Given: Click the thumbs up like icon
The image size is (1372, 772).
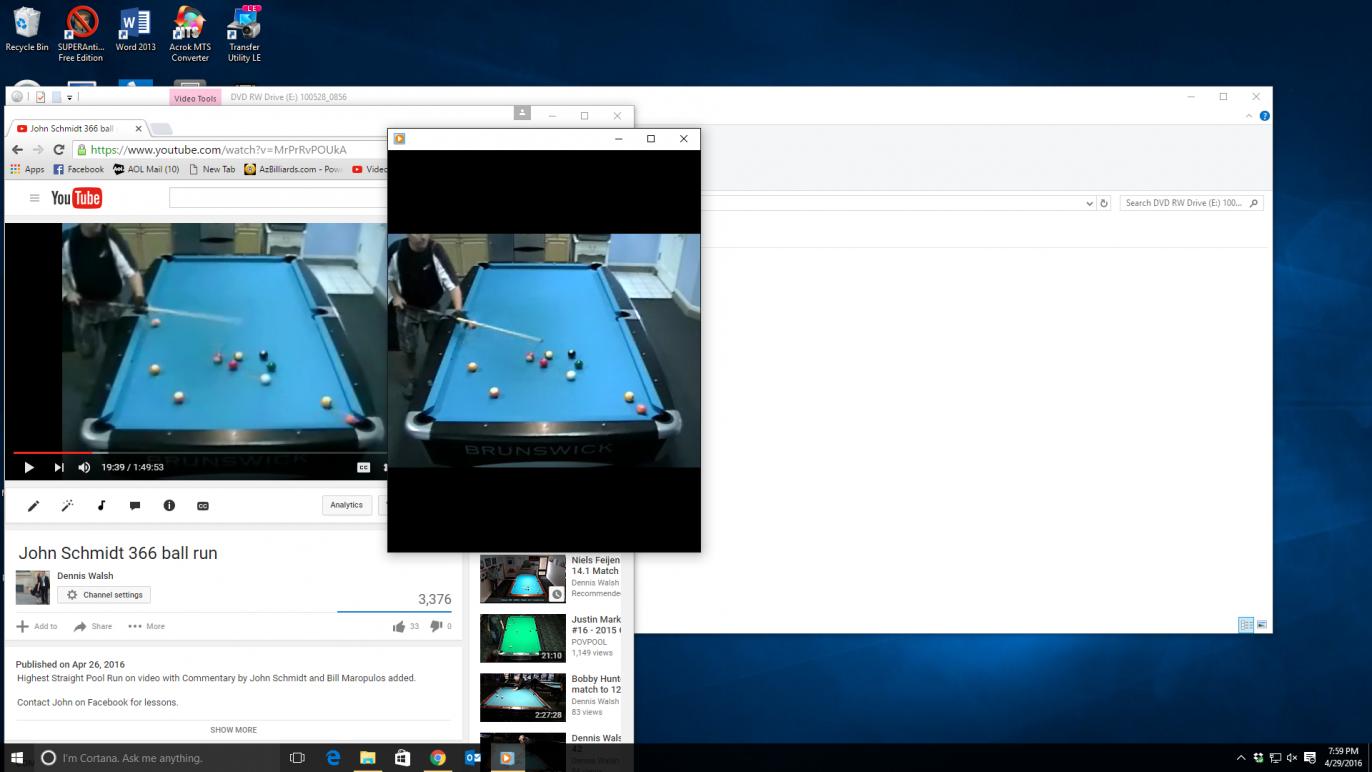Looking at the screenshot, I should tap(399, 626).
